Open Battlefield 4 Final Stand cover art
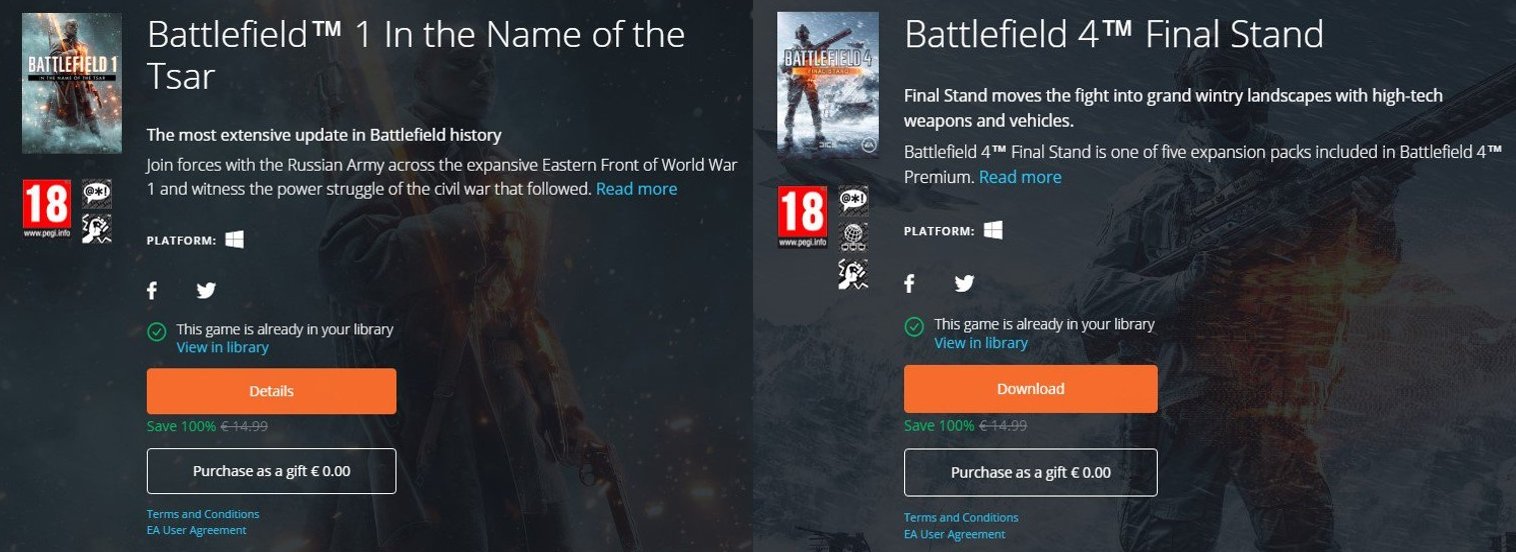The height and width of the screenshot is (552, 1516). [828, 85]
